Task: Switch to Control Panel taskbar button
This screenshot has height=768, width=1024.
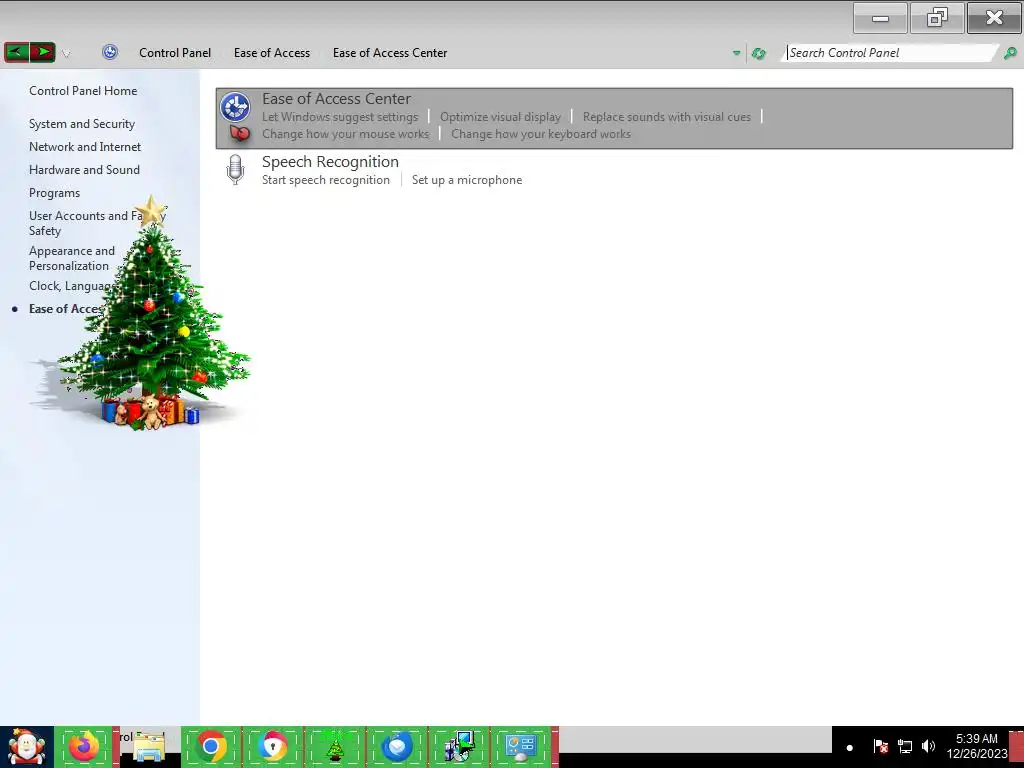Action: [x=521, y=747]
